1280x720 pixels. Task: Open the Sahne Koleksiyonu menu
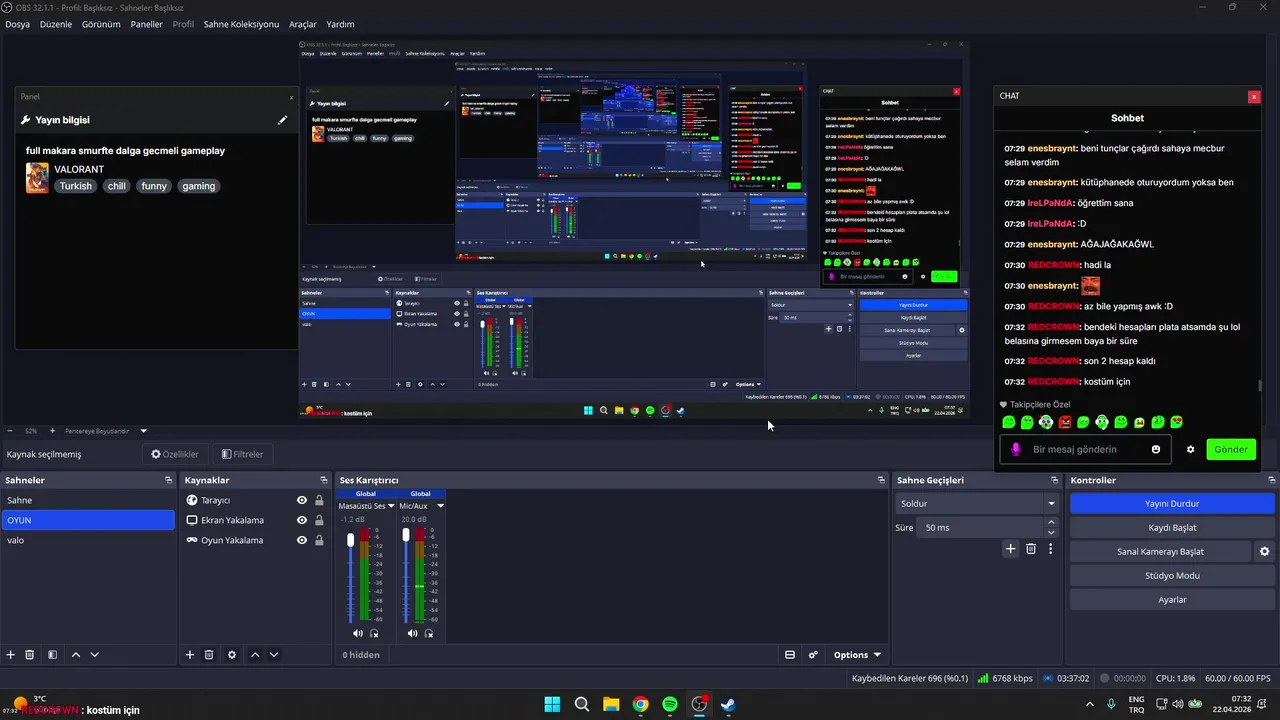(x=241, y=24)
